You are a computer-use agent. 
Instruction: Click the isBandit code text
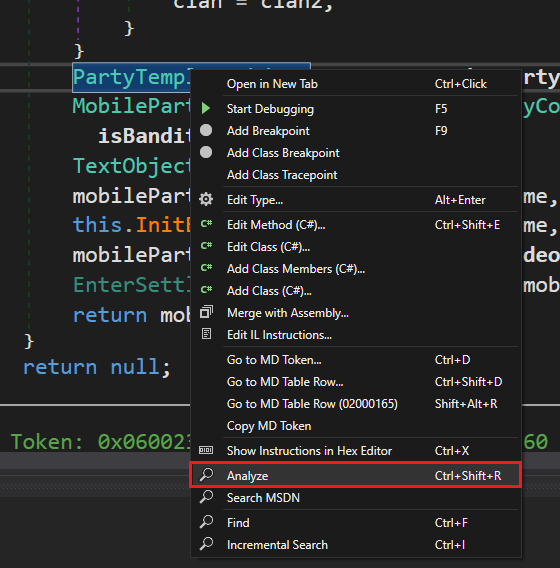tap(145, 136)
